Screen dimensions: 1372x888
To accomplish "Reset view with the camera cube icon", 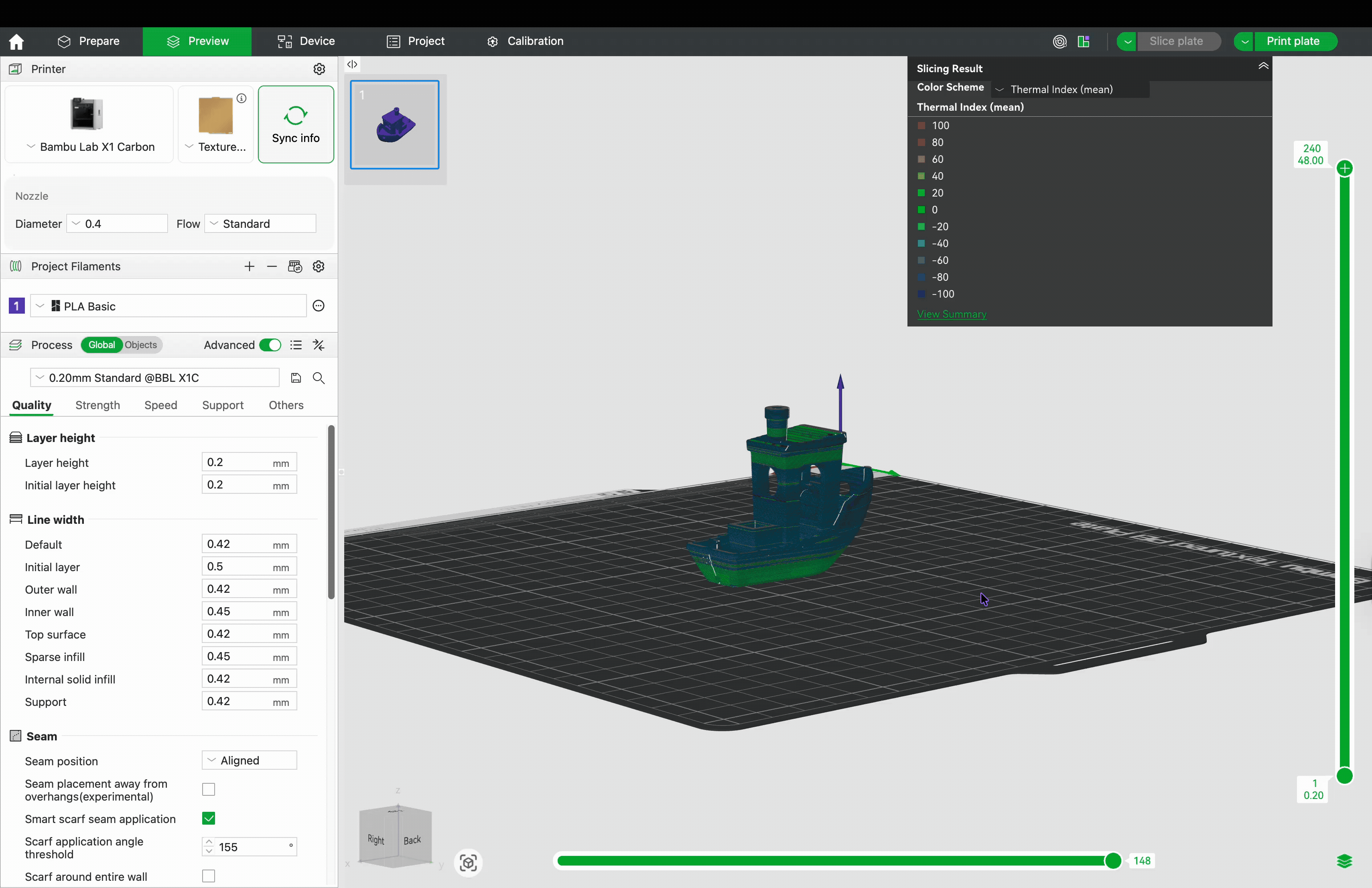I will pyautogui.click(x=468, y=863).
